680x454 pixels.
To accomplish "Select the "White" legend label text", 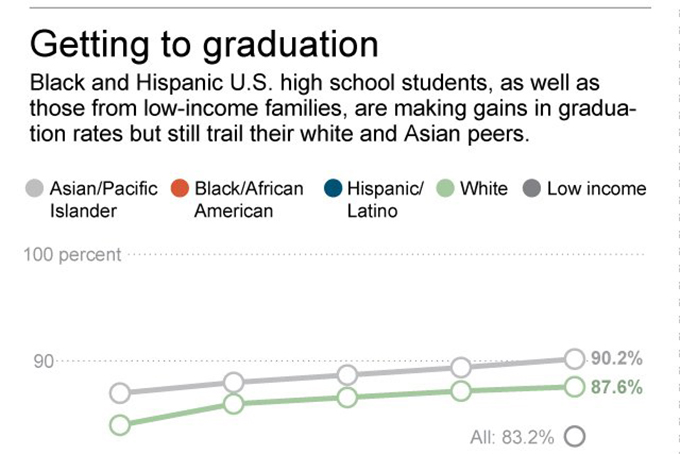I will point(484,188).
